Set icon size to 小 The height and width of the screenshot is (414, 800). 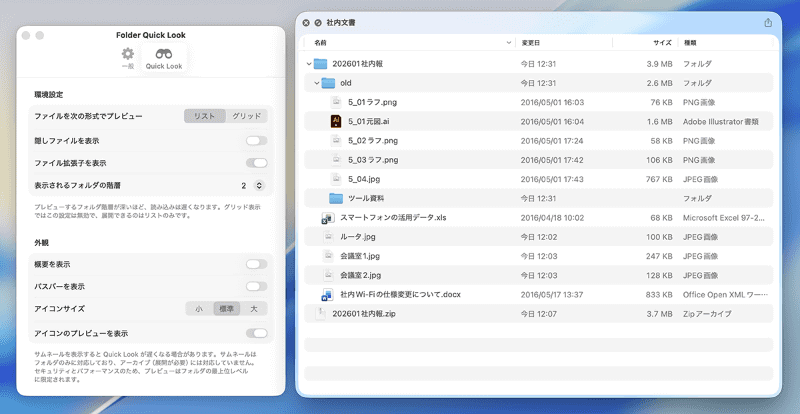point(199,309)
